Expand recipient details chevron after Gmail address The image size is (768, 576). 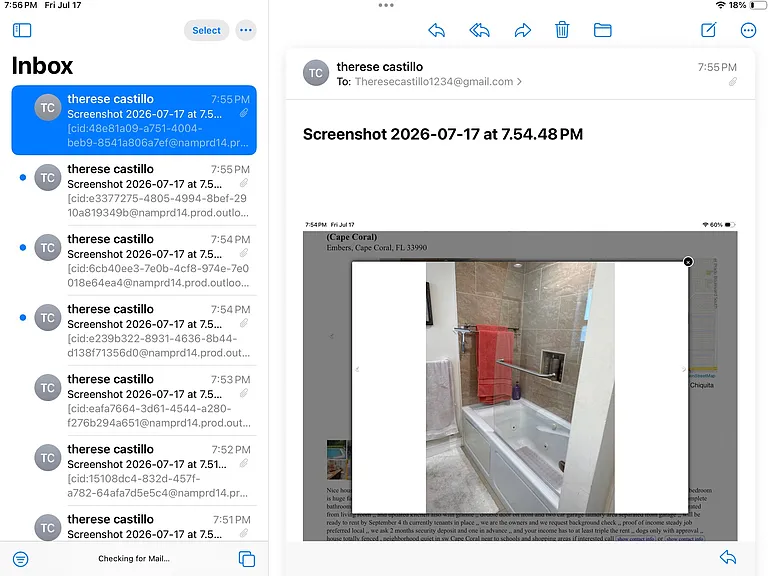pyautogui.click(x=519, y=81)
